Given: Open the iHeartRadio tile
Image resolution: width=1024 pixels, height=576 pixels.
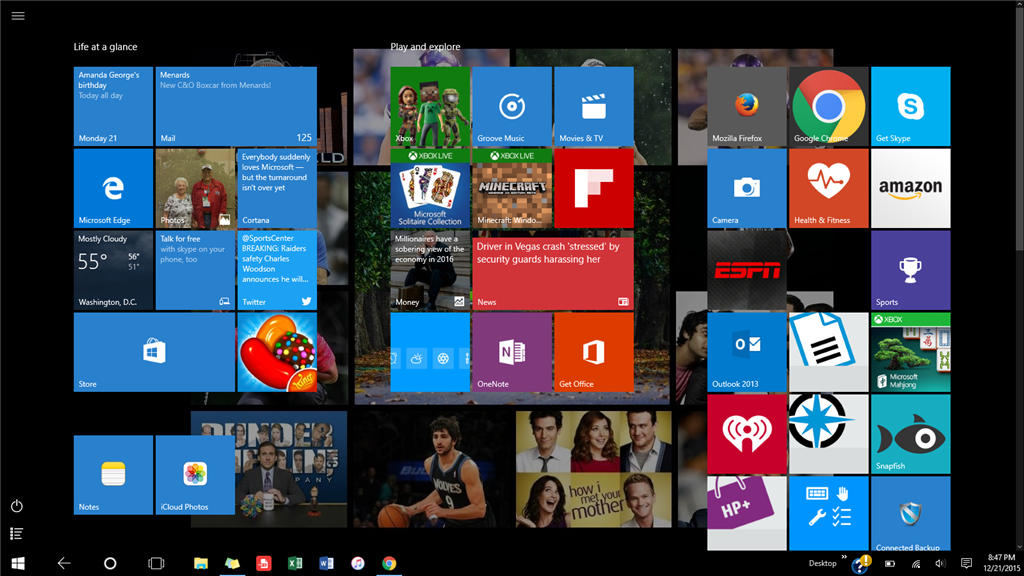Looking at the screenshot, I should 746,434.
